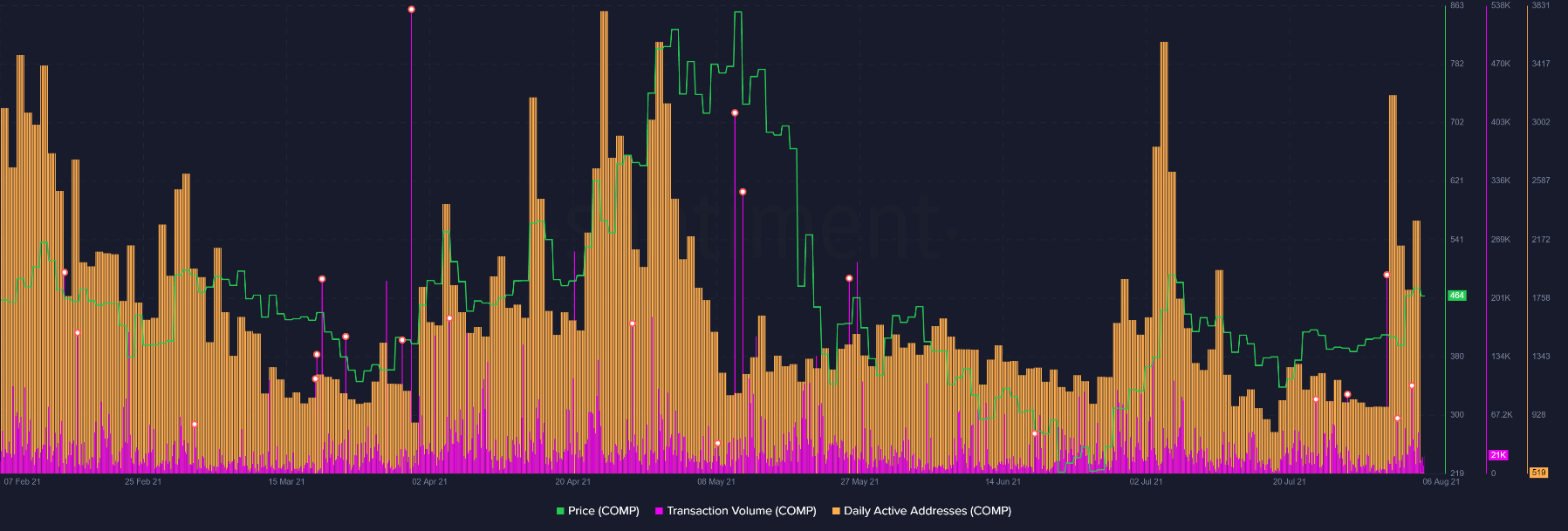Viewport: 1568px width, 531px height.
Task: Click the magenta Transaction Volume legend square
Action: tap(660, 511)
